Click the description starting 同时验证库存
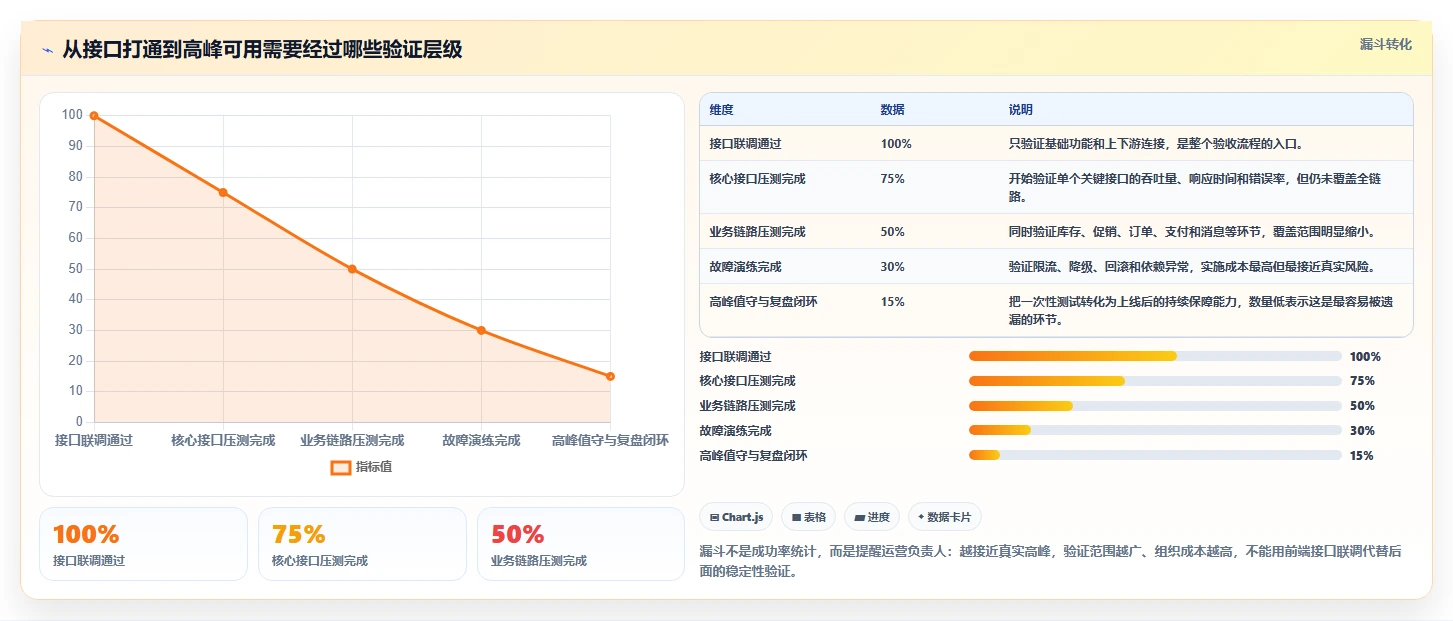 [1193, 232]
